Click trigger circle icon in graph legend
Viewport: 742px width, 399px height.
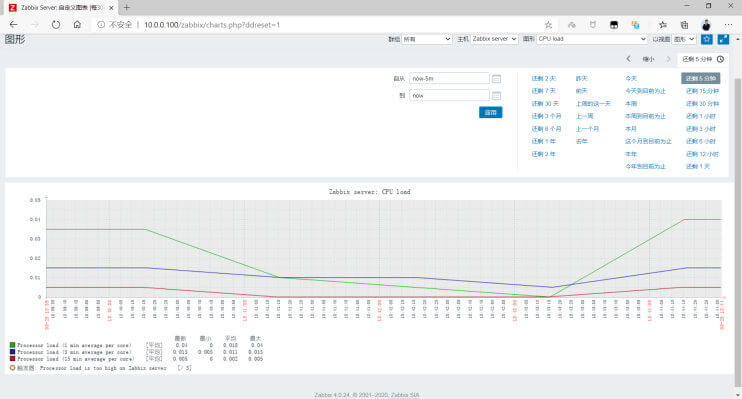(12, 368)
